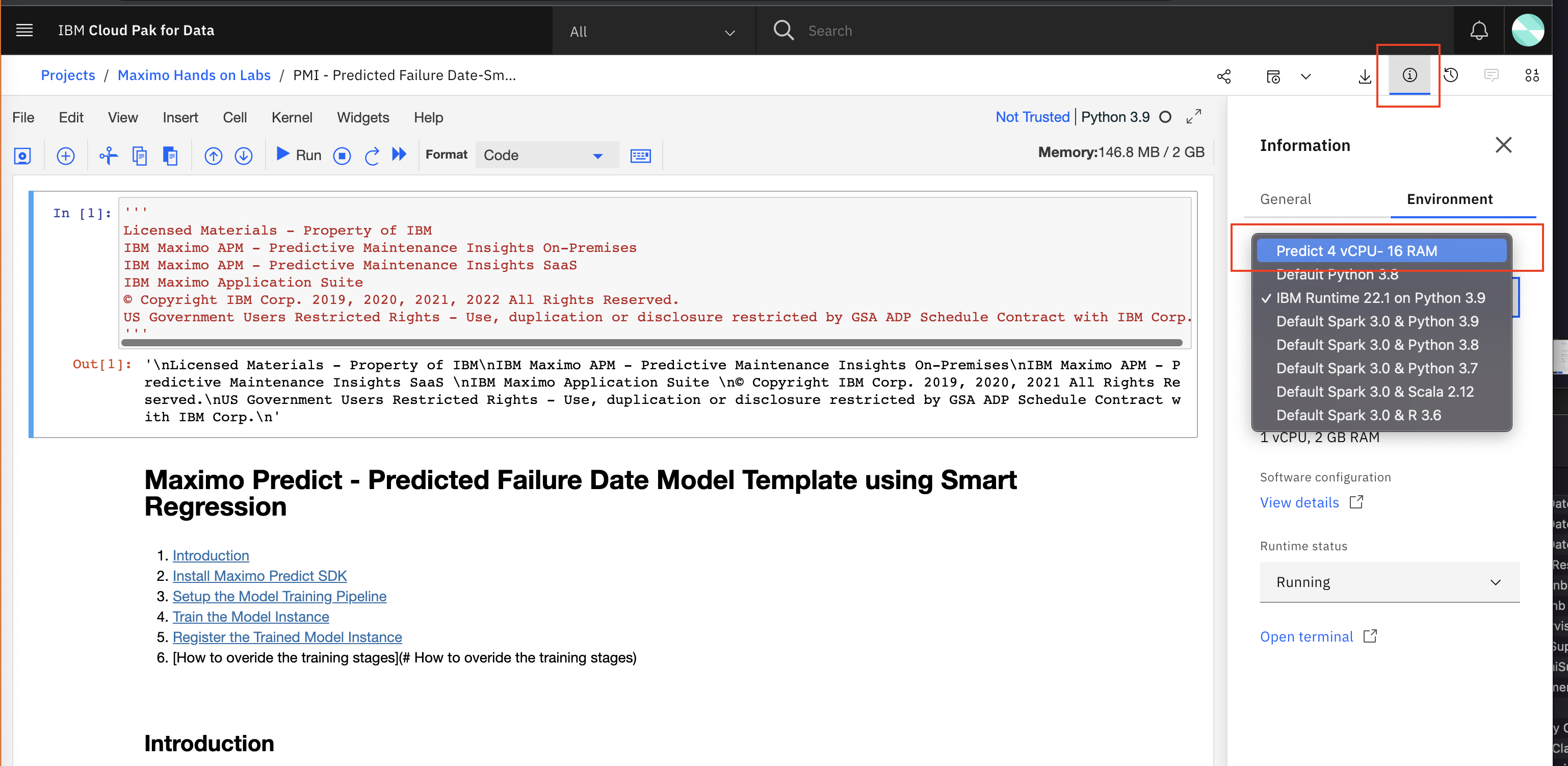Open the View menu

pyautogui.click(x=123, y=117)
